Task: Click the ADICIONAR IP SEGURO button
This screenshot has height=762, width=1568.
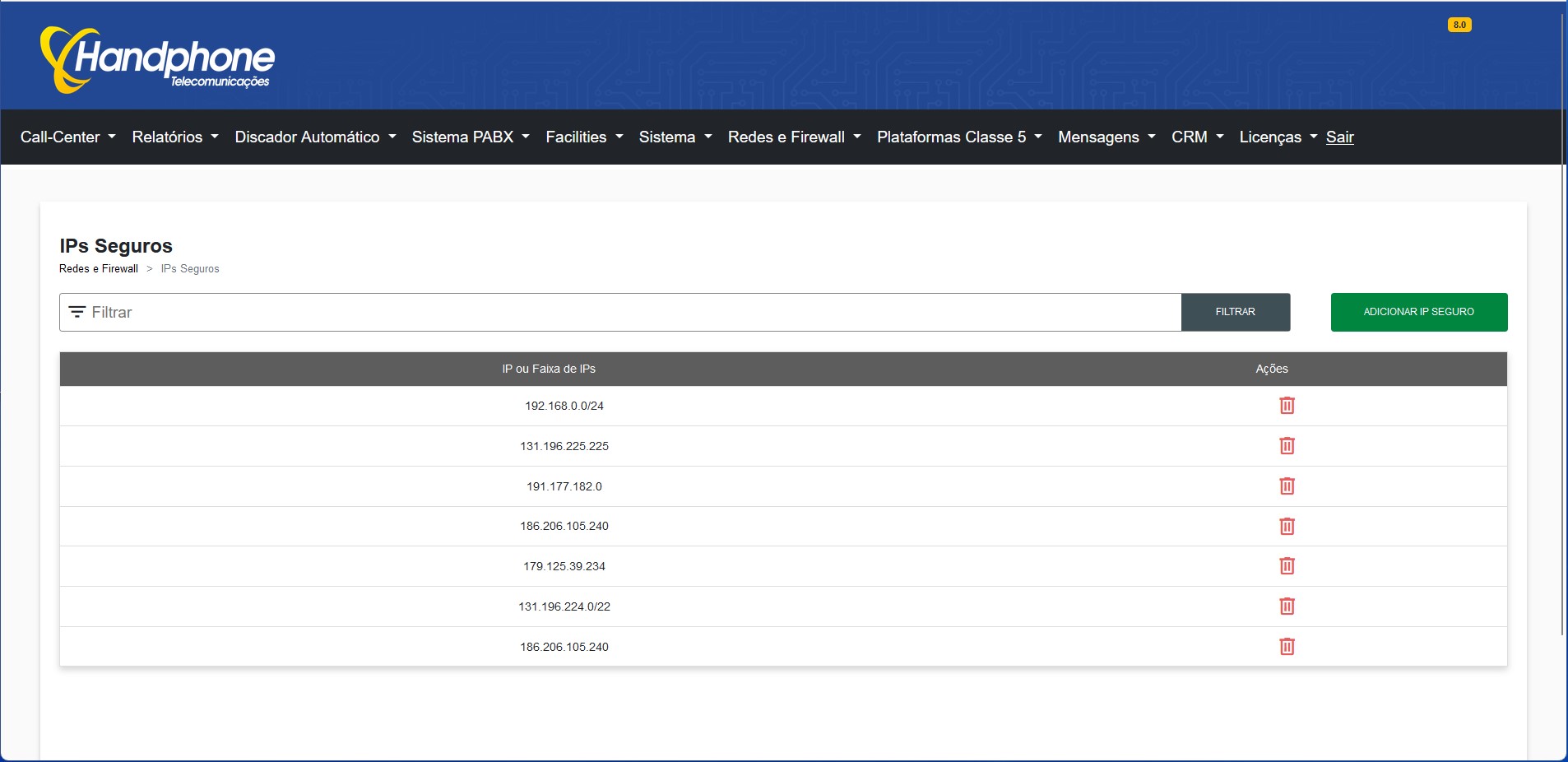Action: 1418,312
